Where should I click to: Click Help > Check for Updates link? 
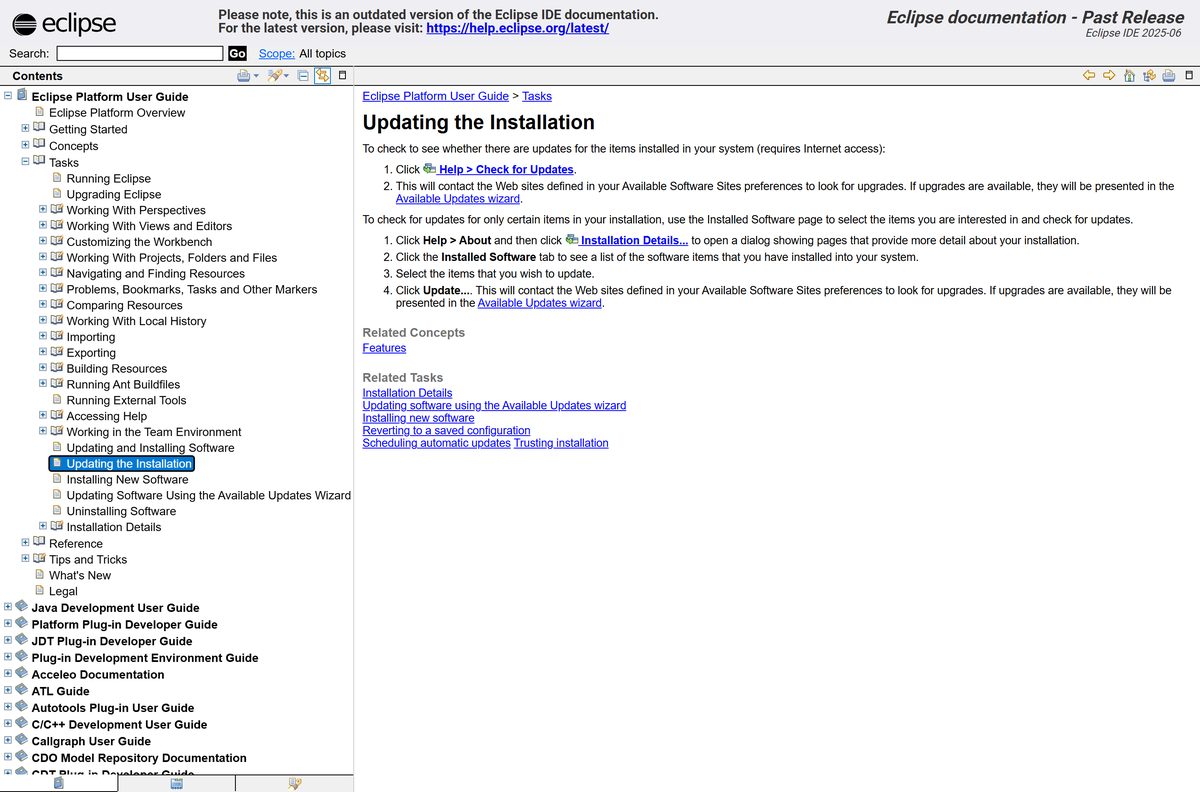click(x=506, y=169)
